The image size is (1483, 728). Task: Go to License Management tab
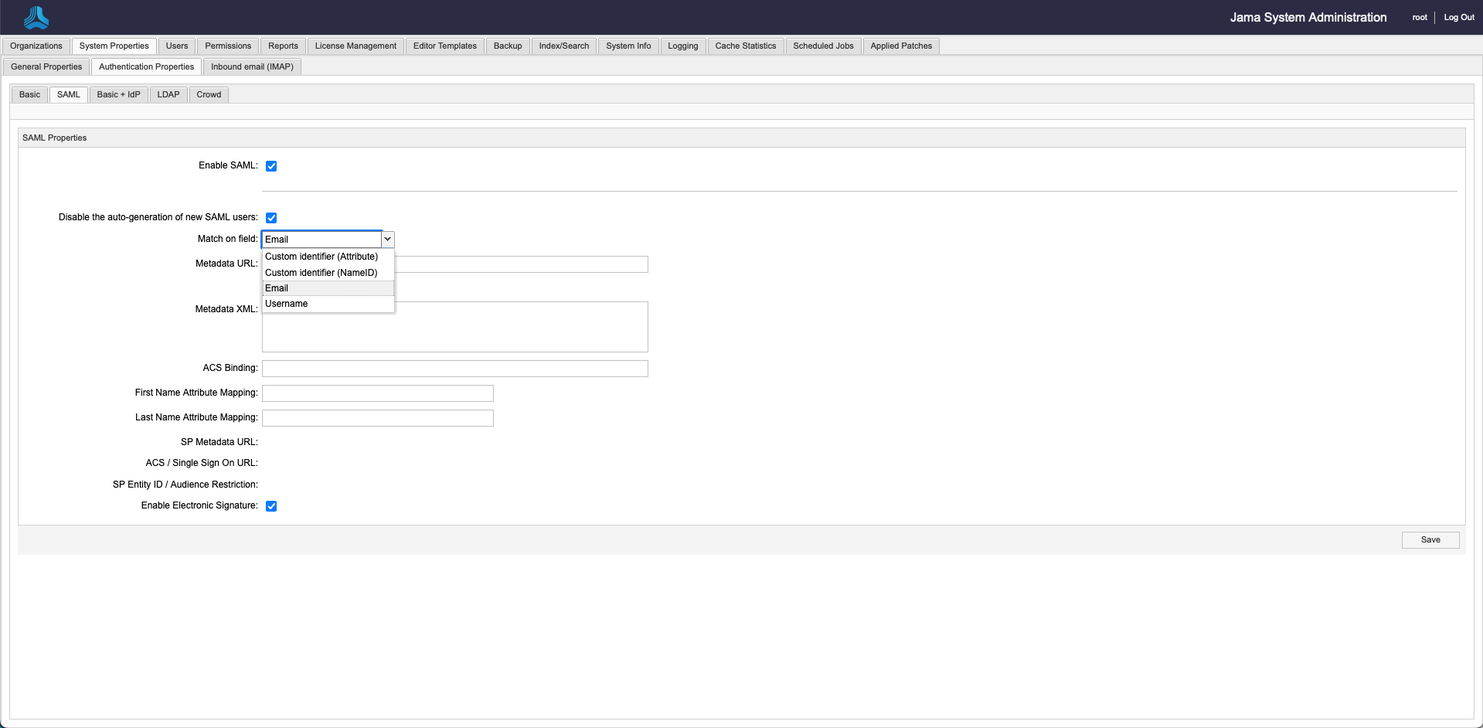[356, 46]
